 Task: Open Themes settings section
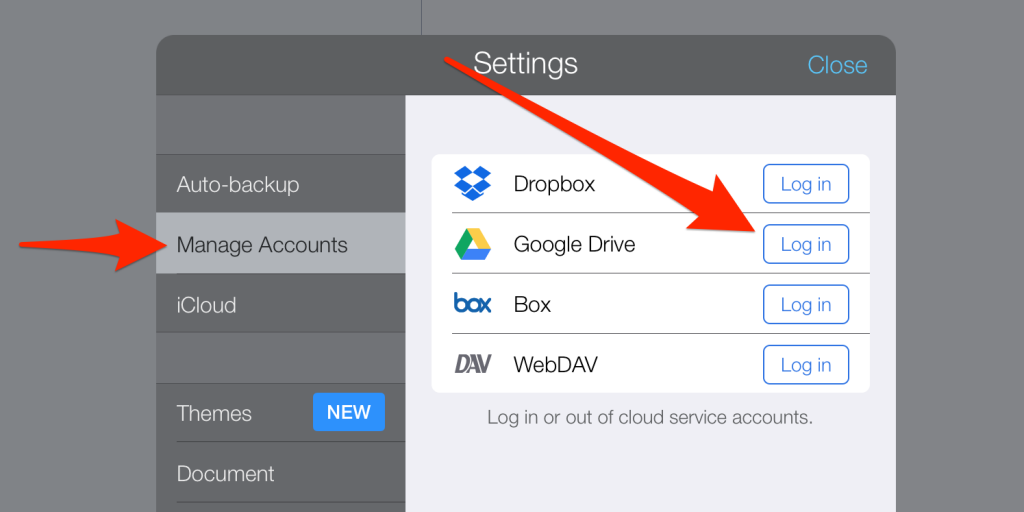point(281,413)
